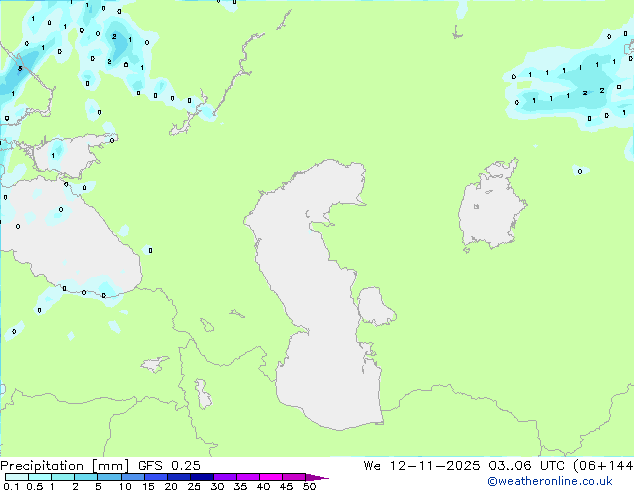Open the weatheronline.co.uk credit link

coord(550,481)
